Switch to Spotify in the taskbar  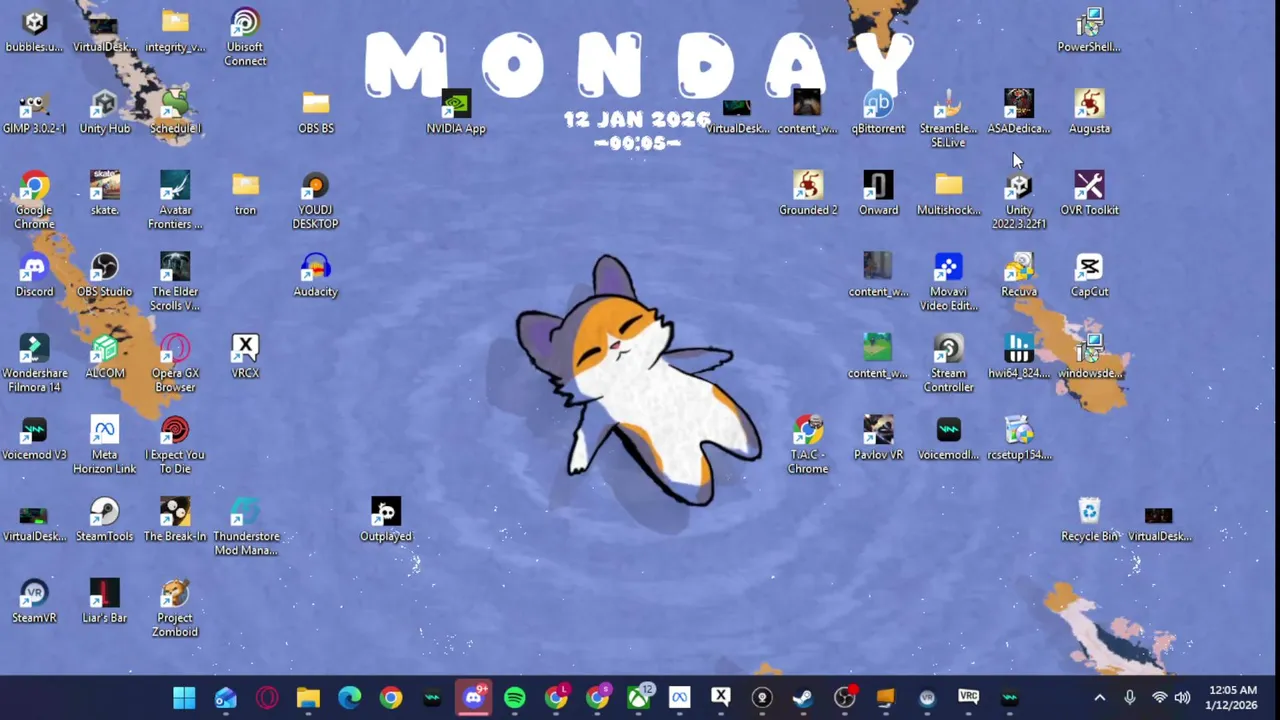[514, 697]
